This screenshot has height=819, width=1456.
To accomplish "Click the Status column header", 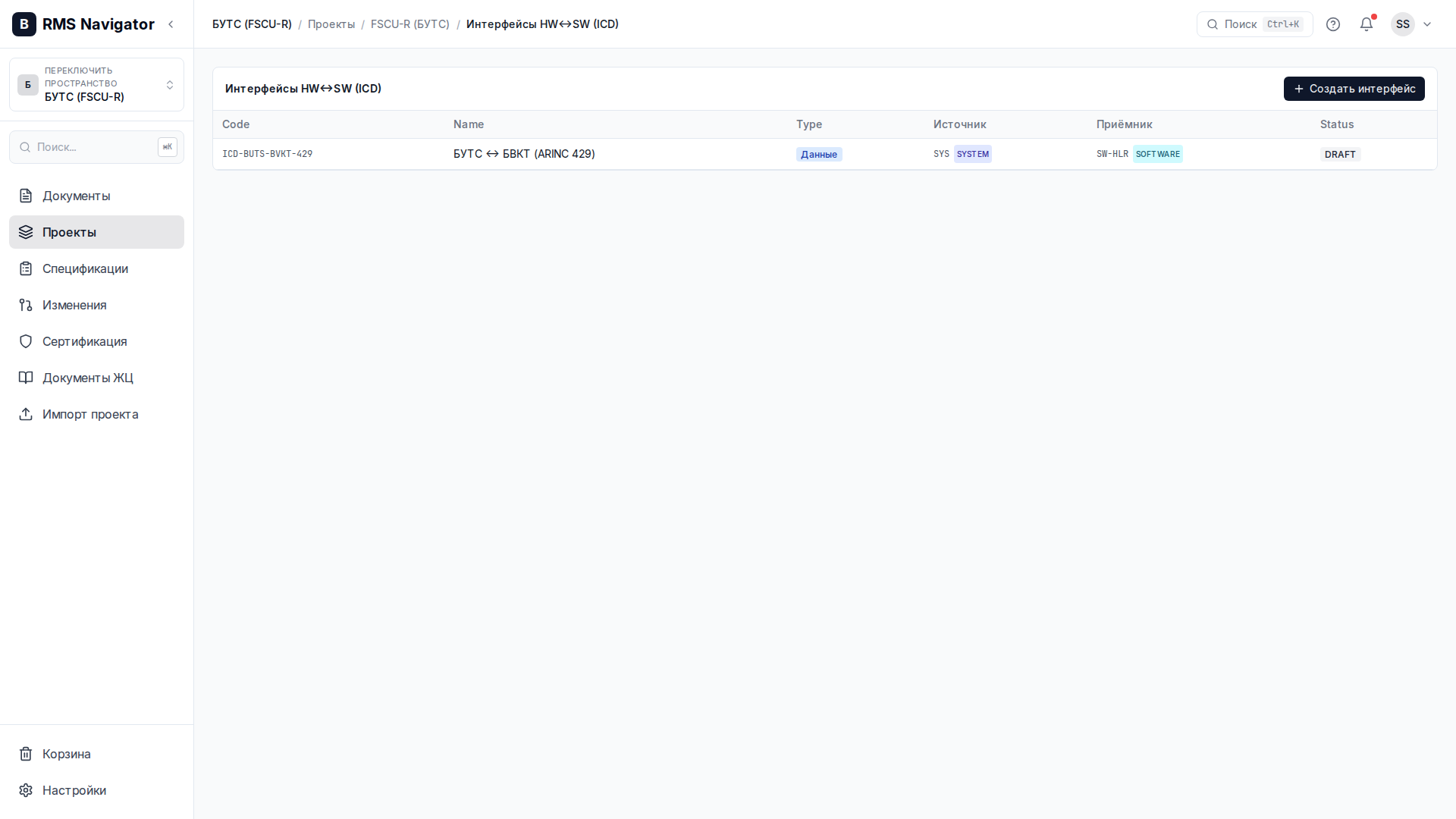I will (x=1337, y=124).
